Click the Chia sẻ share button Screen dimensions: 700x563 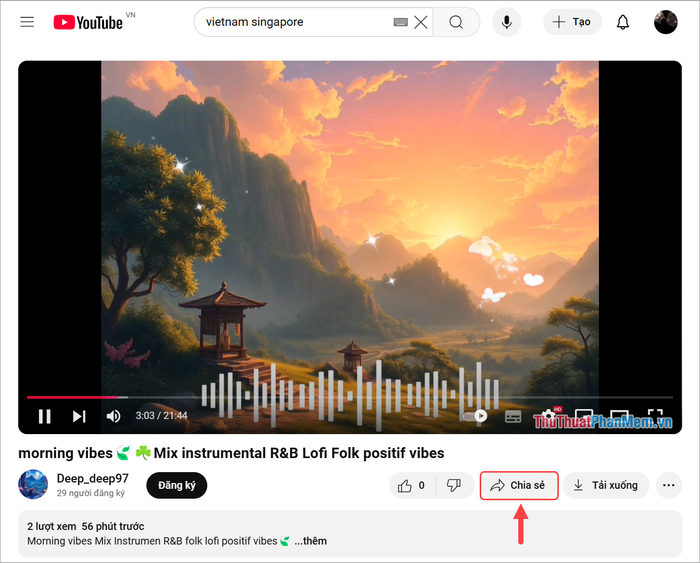coord(519,485)
